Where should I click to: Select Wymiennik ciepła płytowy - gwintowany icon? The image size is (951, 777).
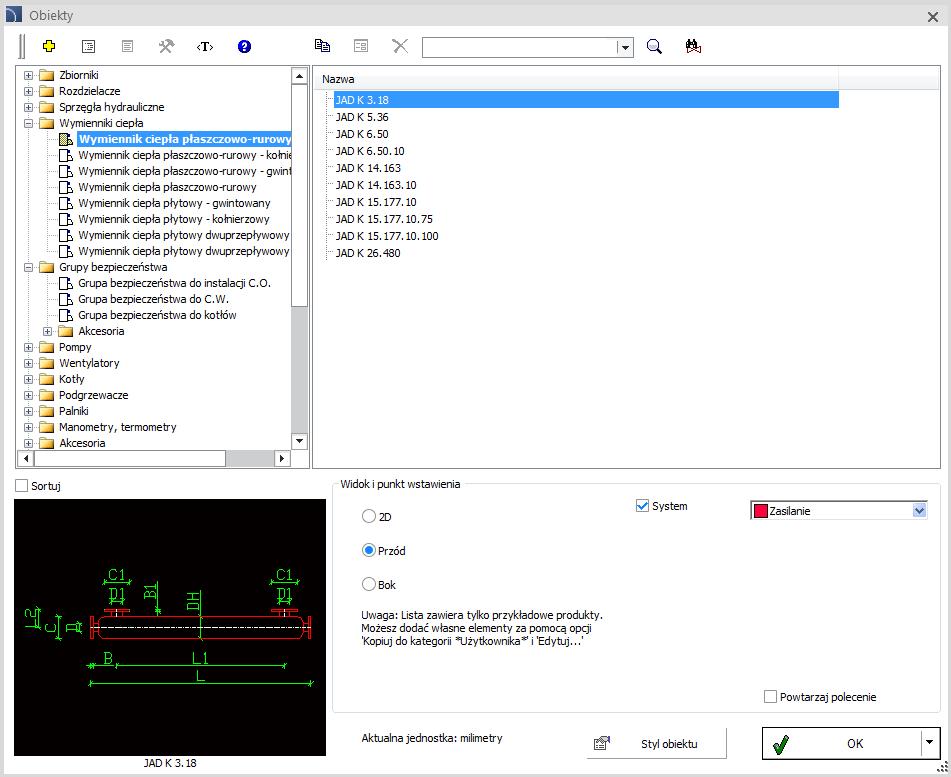66,203
